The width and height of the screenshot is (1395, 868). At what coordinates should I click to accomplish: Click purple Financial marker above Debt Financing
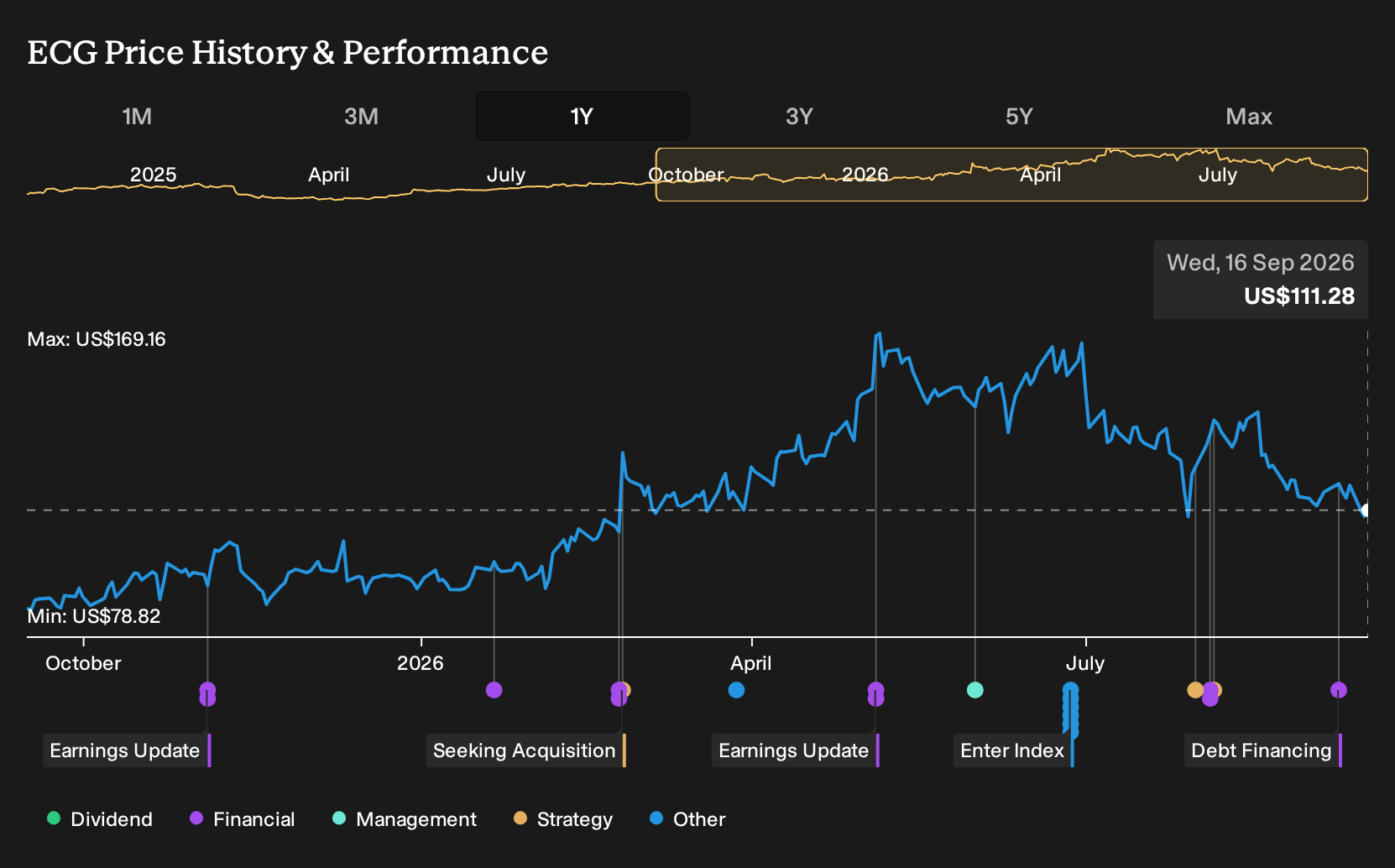point(1339,690)
